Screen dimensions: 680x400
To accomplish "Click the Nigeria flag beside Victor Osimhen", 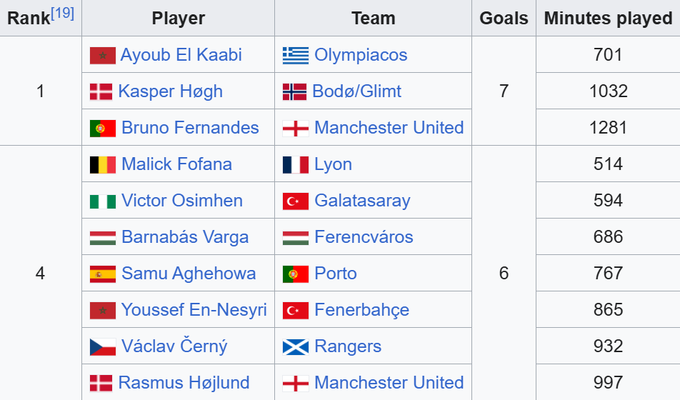I will pos(103,201).
